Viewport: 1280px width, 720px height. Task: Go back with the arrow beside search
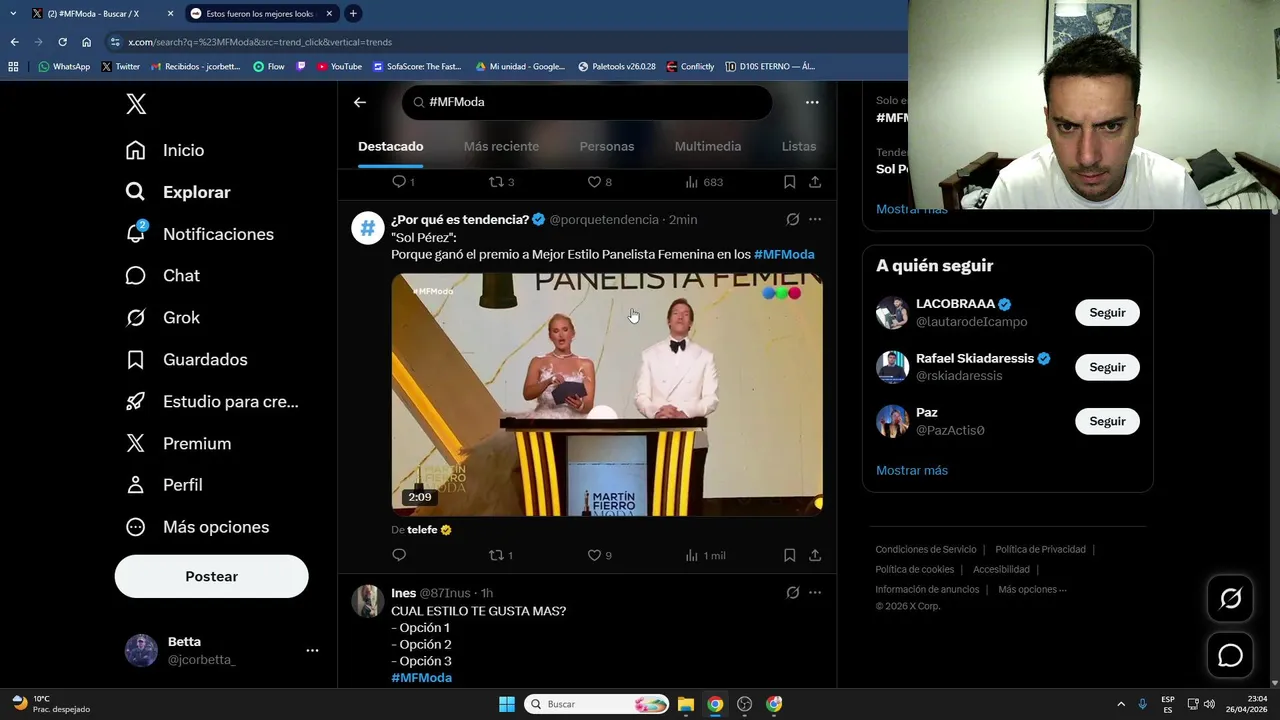coord(360,102)
